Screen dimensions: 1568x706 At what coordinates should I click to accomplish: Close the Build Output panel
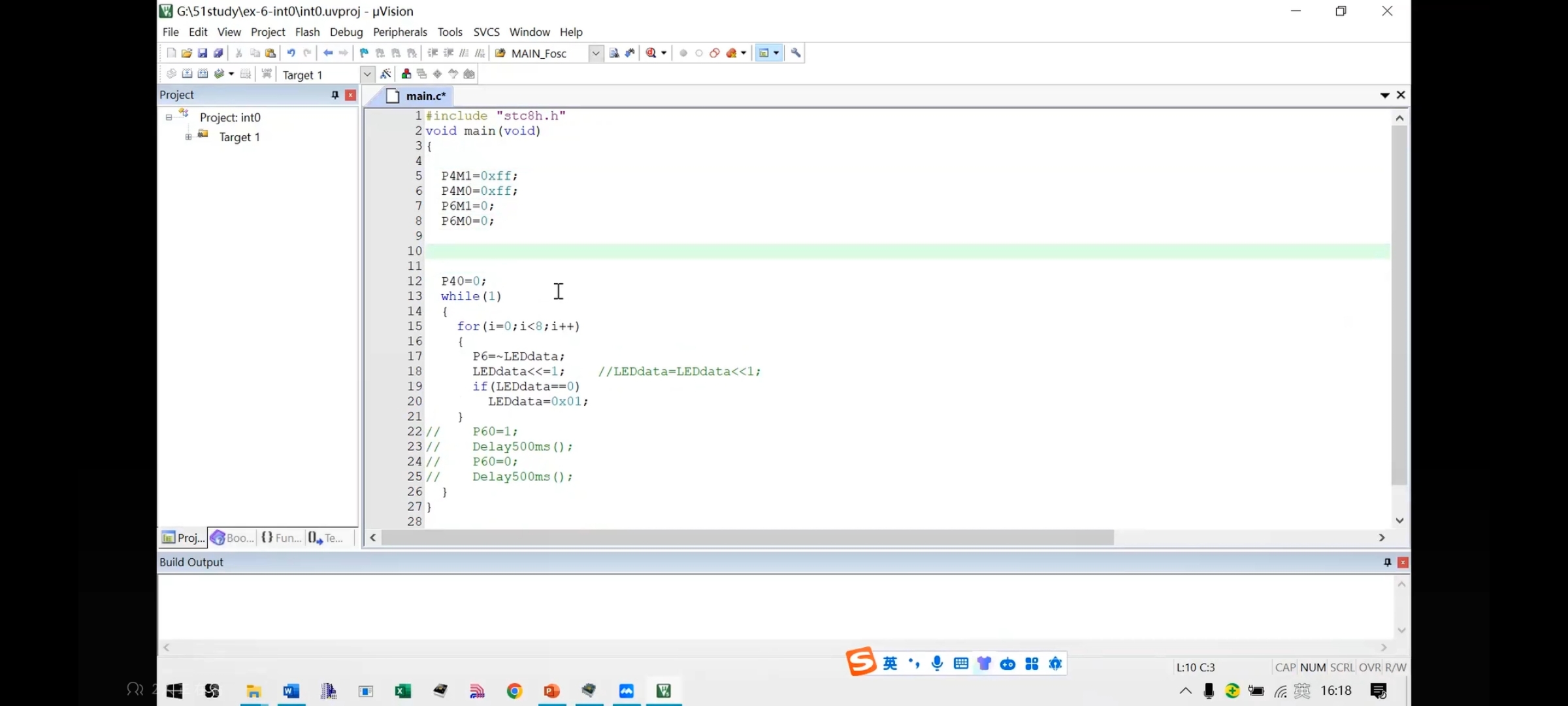tap(1403, 562)
